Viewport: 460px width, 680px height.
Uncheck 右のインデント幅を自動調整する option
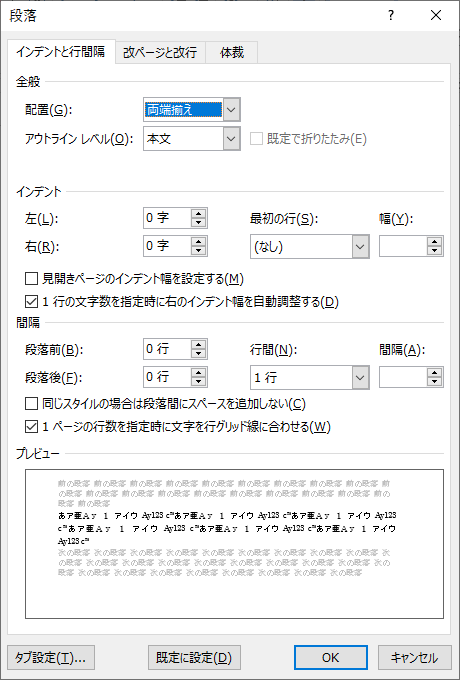click(x=31, y=301)
